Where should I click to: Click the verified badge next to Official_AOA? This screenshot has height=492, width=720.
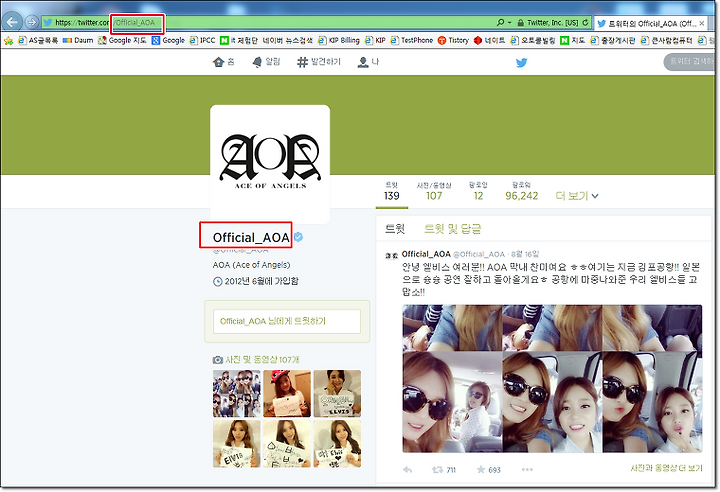[298, 237]
